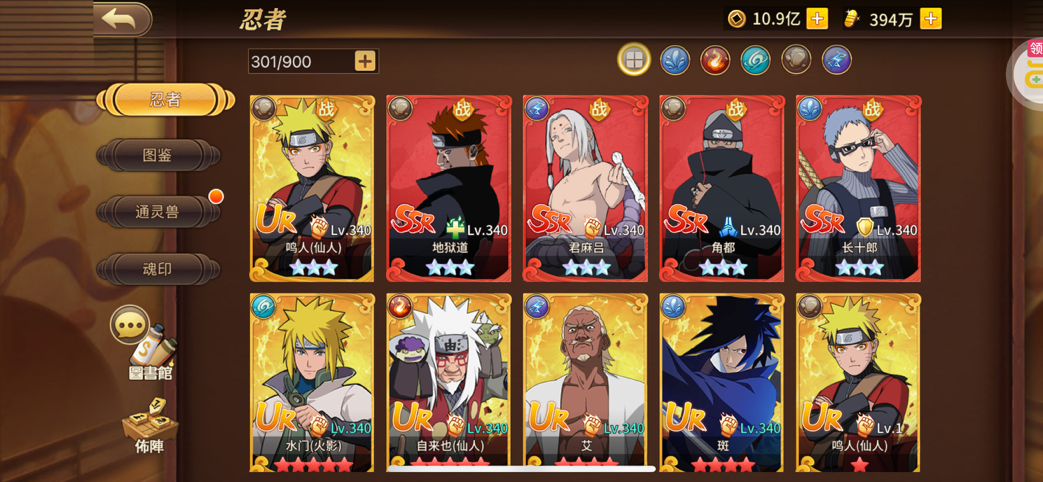Select the all-elements grid filter icon

click(634, 60)
